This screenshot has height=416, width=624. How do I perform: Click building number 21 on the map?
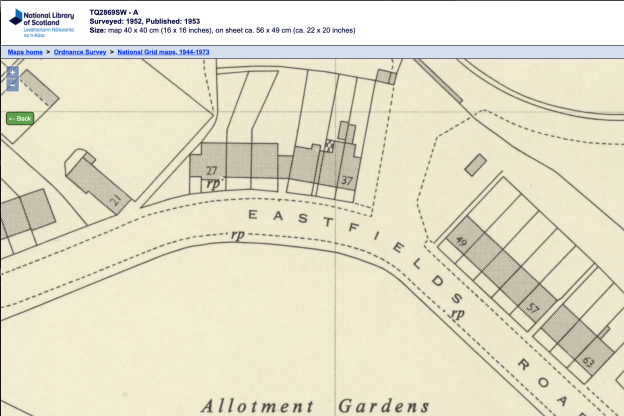click(114, 200)
